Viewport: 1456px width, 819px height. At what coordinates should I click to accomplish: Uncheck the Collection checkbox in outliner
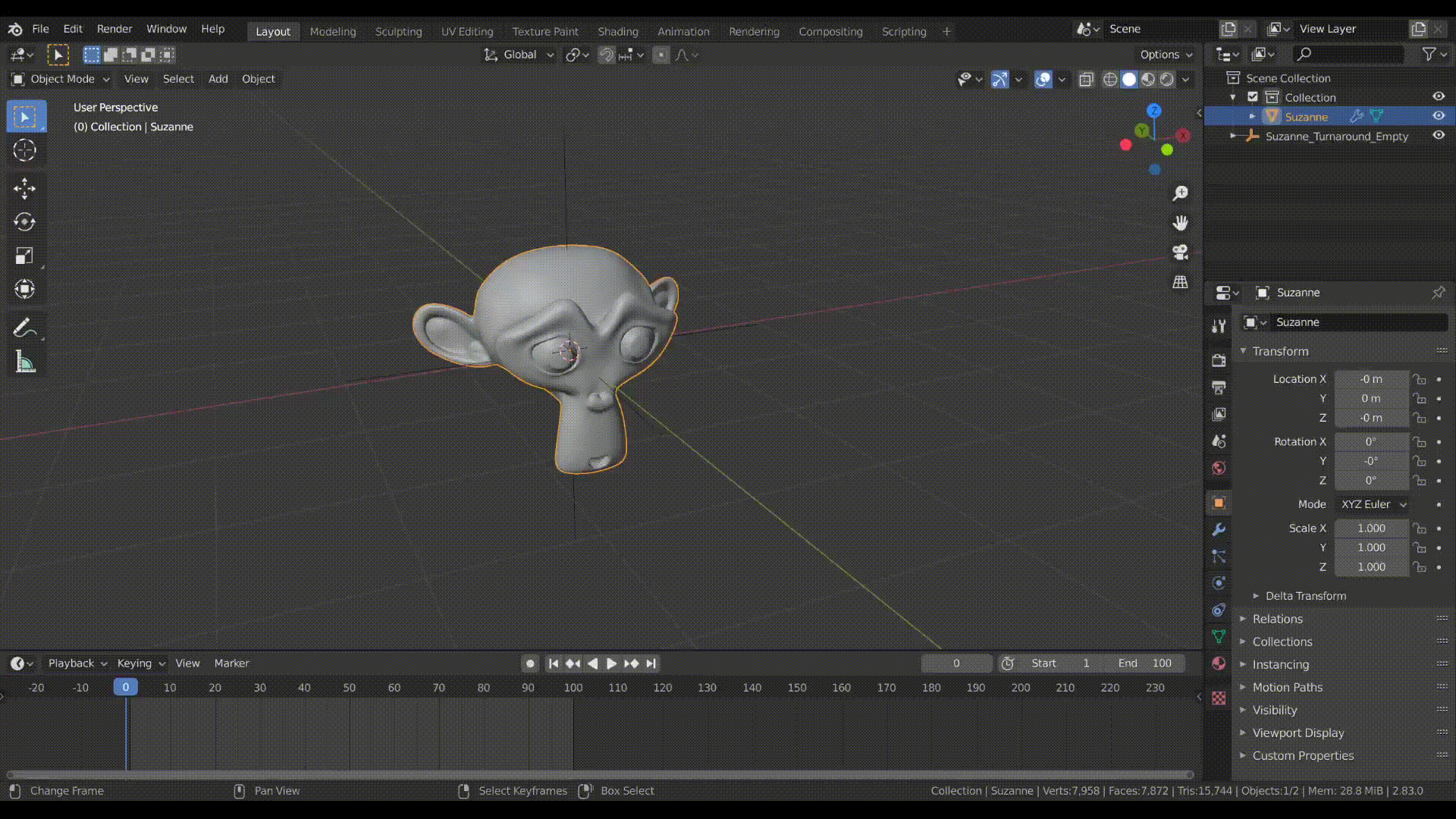[1252, 97]
